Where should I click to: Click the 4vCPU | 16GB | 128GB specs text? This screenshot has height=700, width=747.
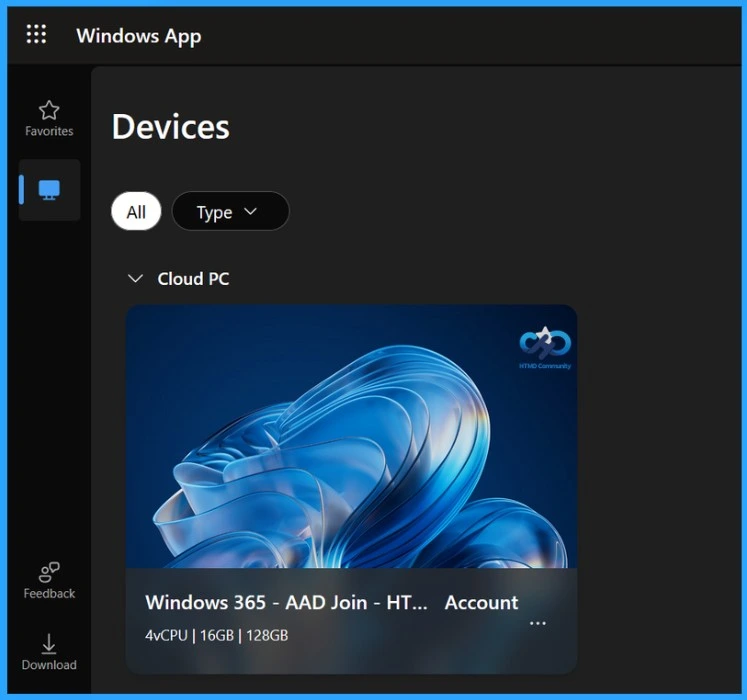coord(217,635)
